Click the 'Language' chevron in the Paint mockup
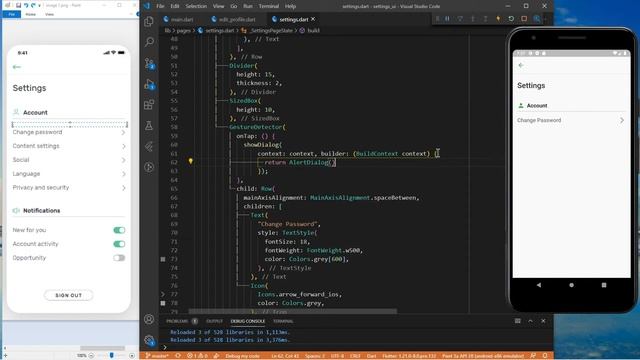Screen dimensions: 640x360 123,174
